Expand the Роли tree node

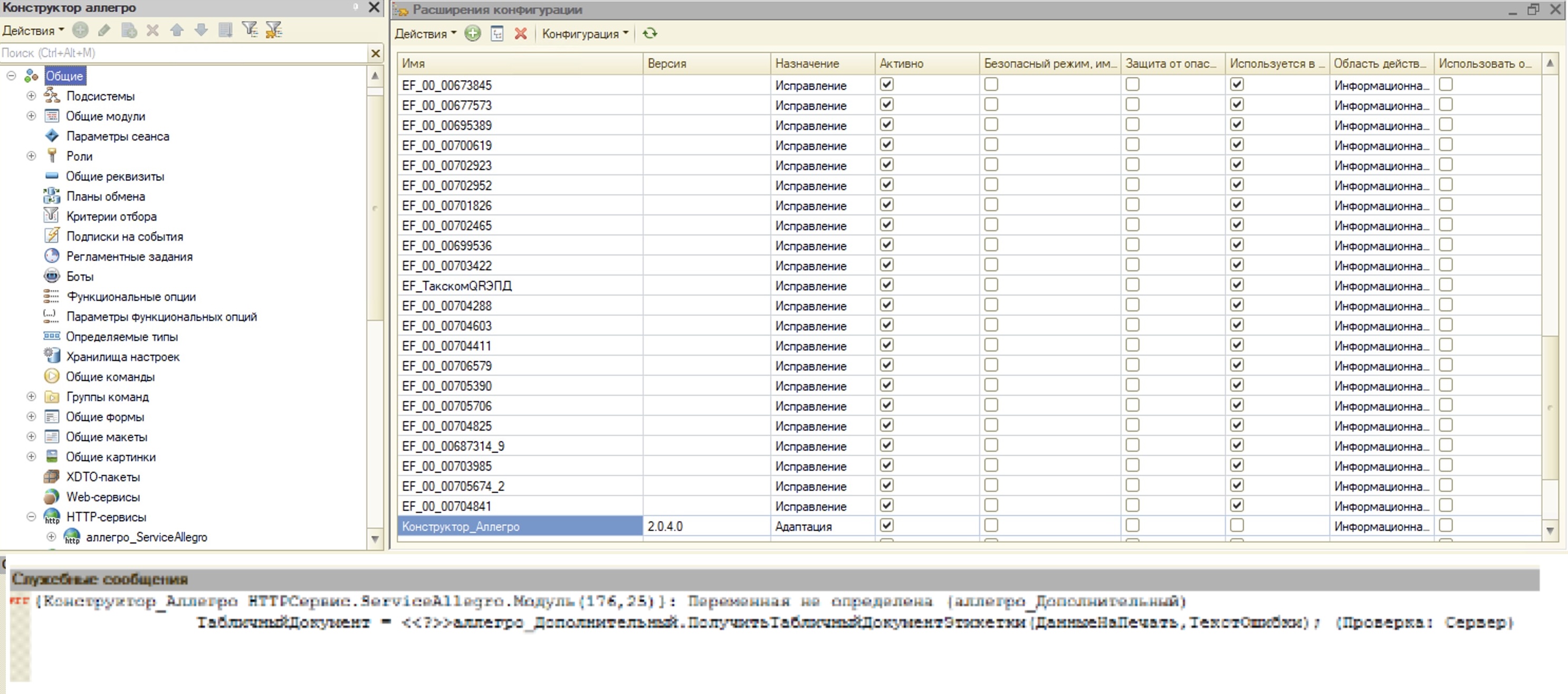click(31, 156)
